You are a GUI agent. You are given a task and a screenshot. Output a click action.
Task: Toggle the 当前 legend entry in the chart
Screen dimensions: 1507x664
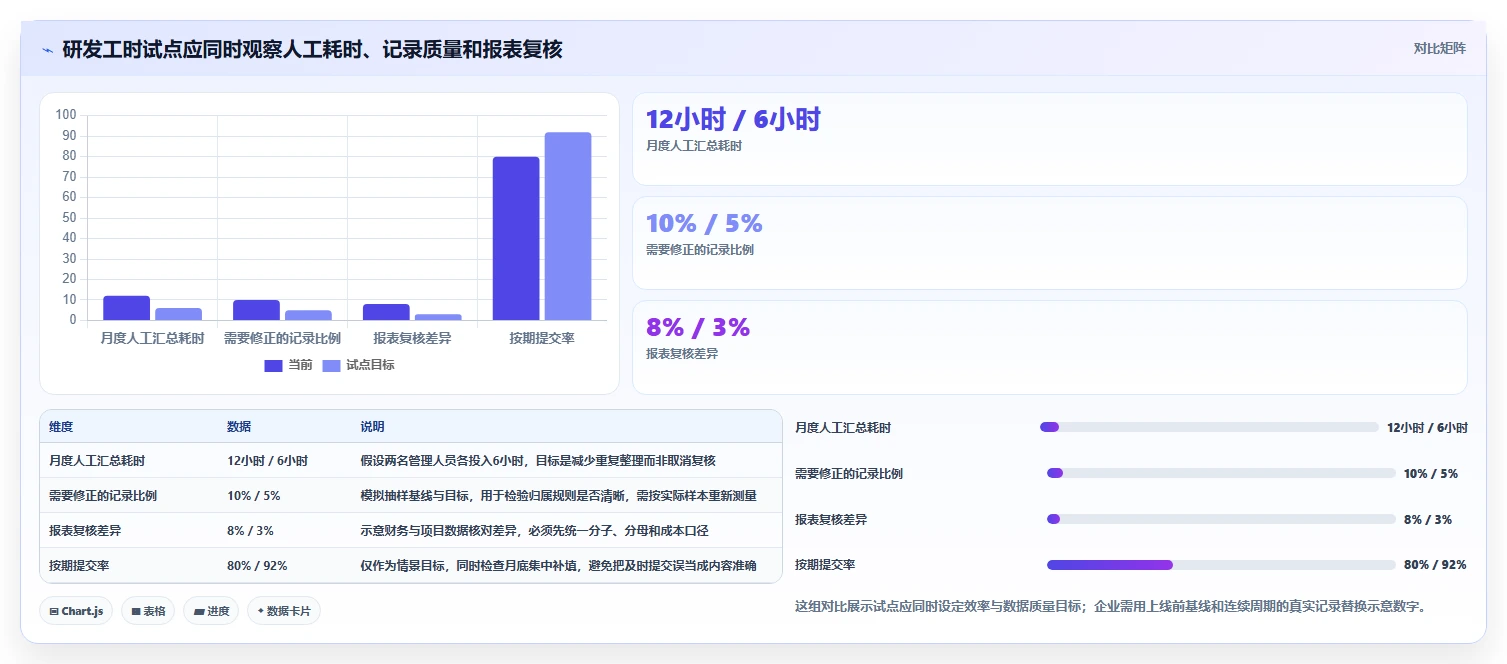click(x=288, y=365)
